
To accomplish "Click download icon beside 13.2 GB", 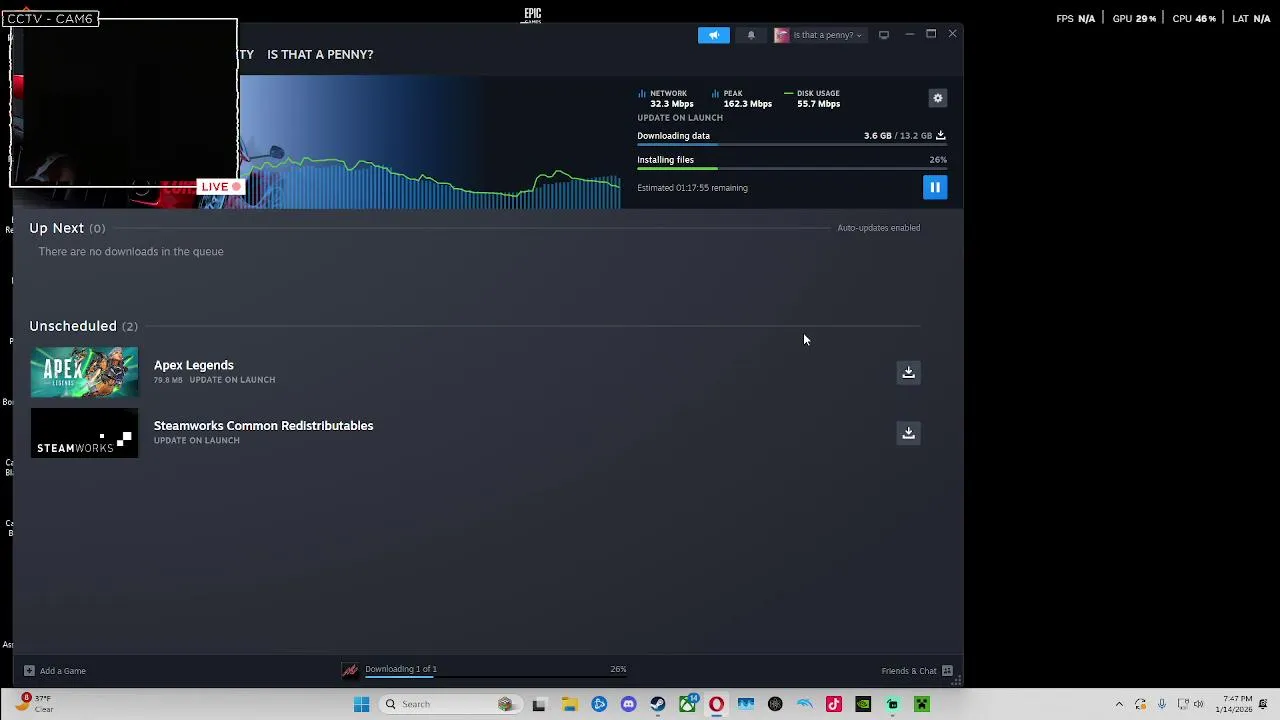I will (940, 135).
